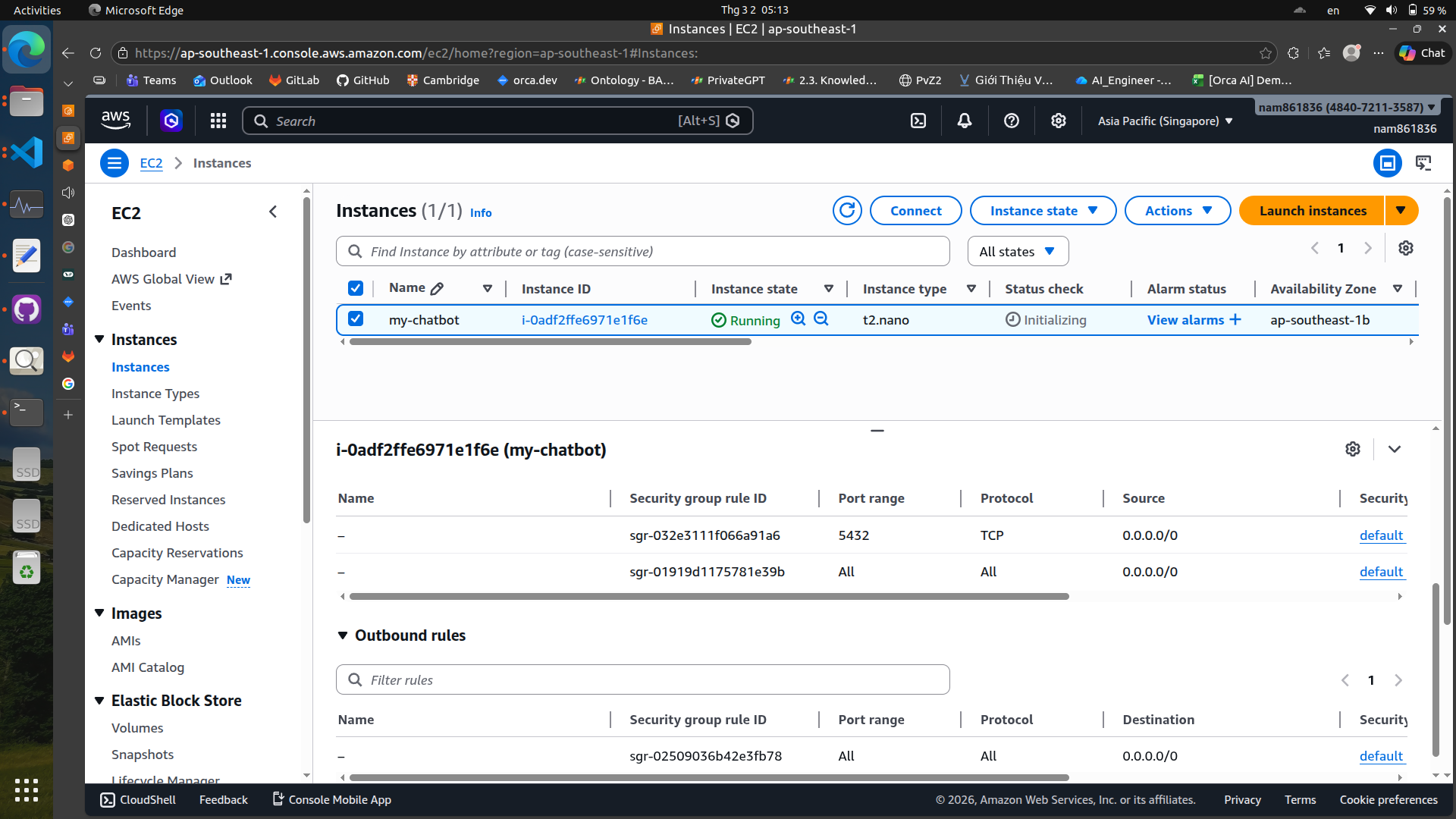The width and height of the screenshot is (1456, 819).
Task: Launch CloudShell from the top navigation icon
Action: (x=918, y=120)
